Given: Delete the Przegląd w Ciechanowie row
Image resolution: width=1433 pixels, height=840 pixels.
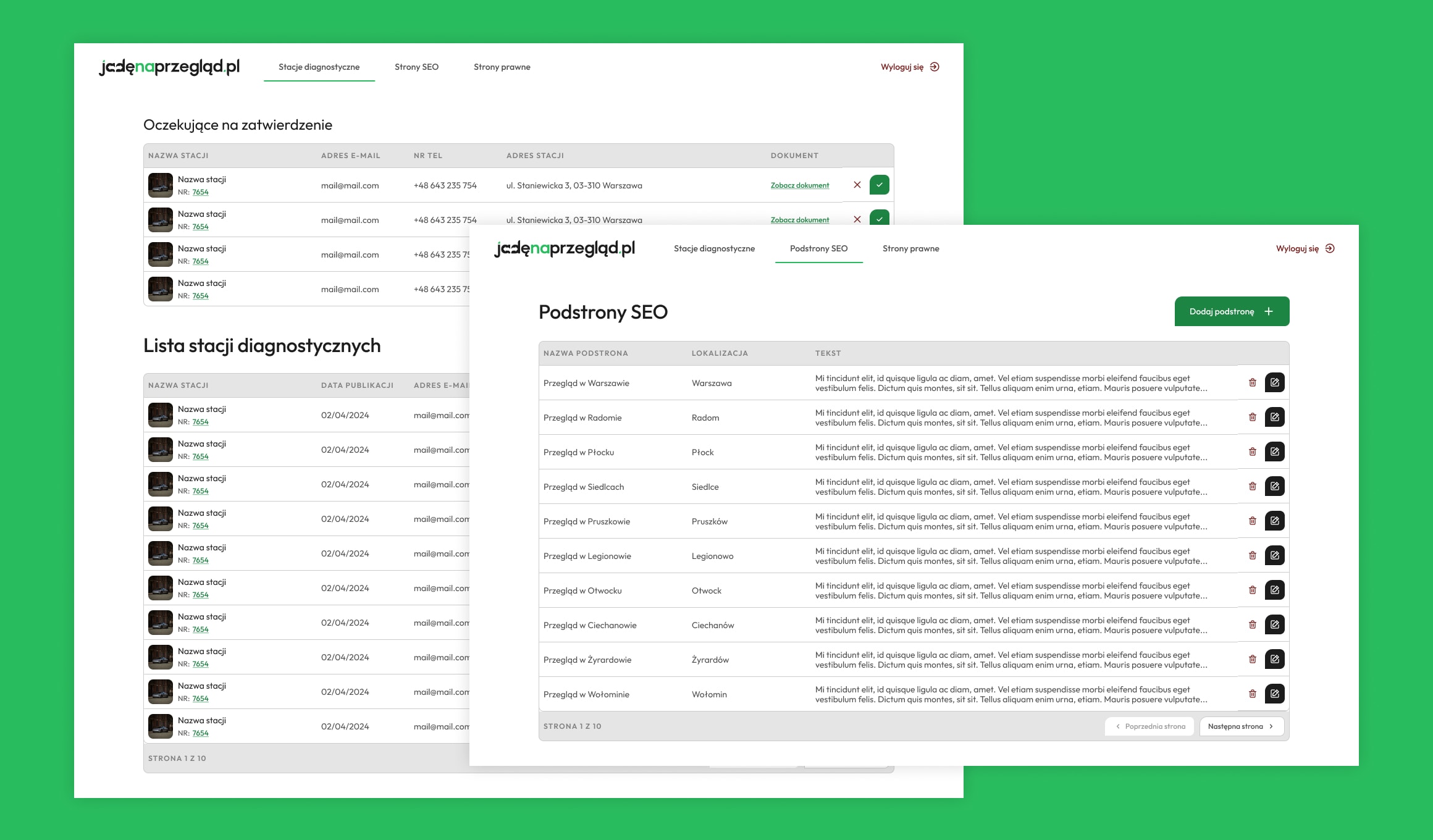Looking at the screenshot, I should (1253, 625).
